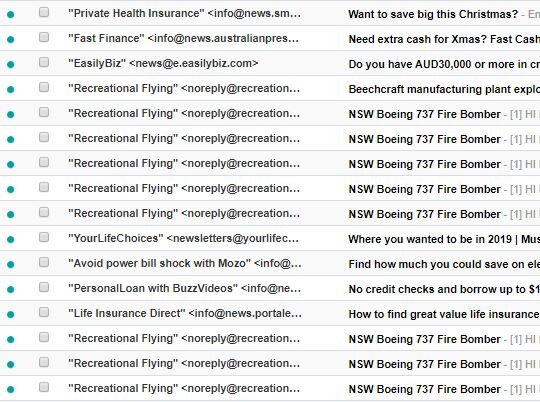Check the box beside the EasilyBiz email

tap(44, 62)
